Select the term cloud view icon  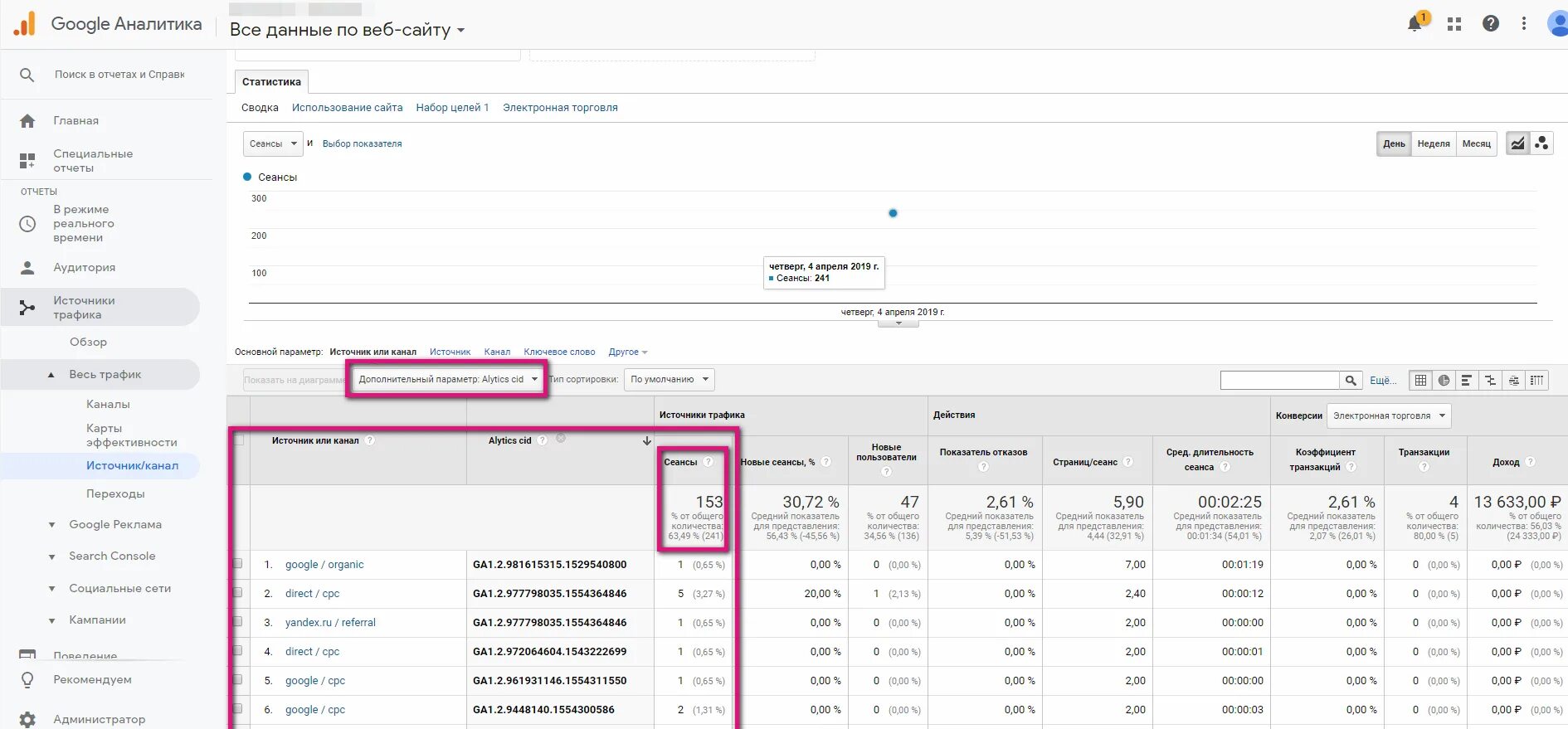click(1513, 380)
